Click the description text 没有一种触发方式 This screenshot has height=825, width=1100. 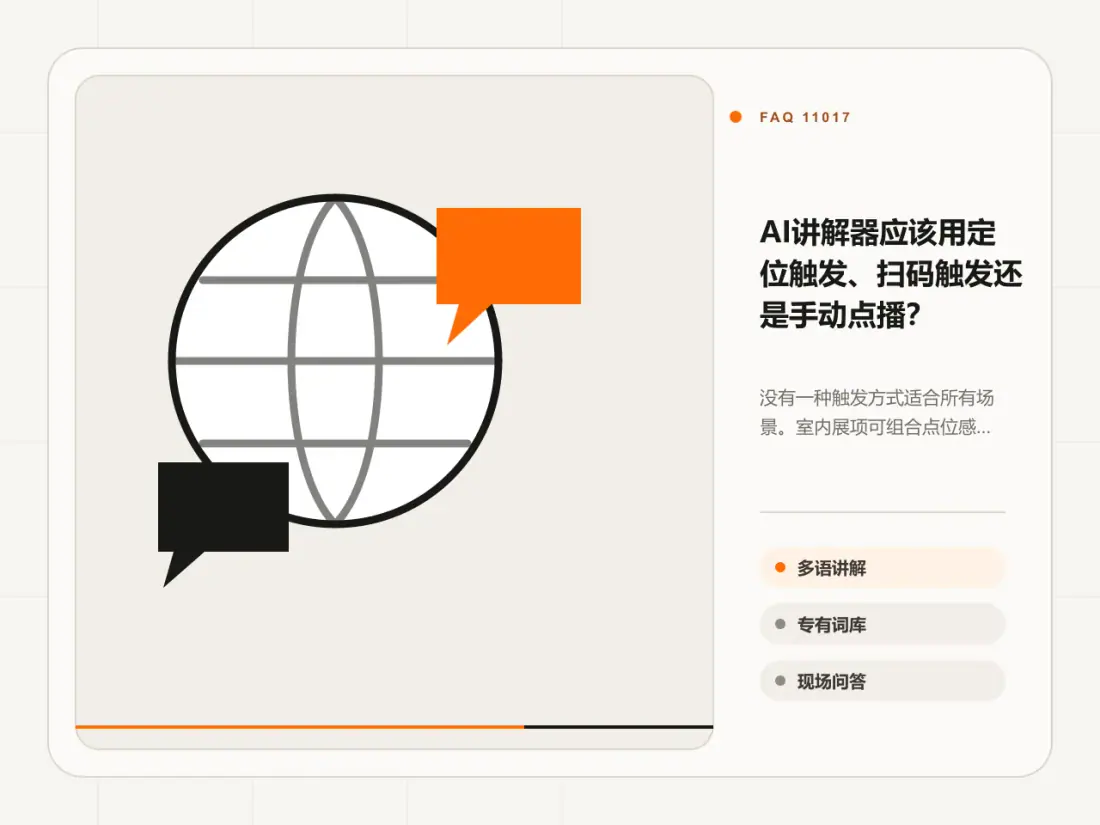pos(876,412)
